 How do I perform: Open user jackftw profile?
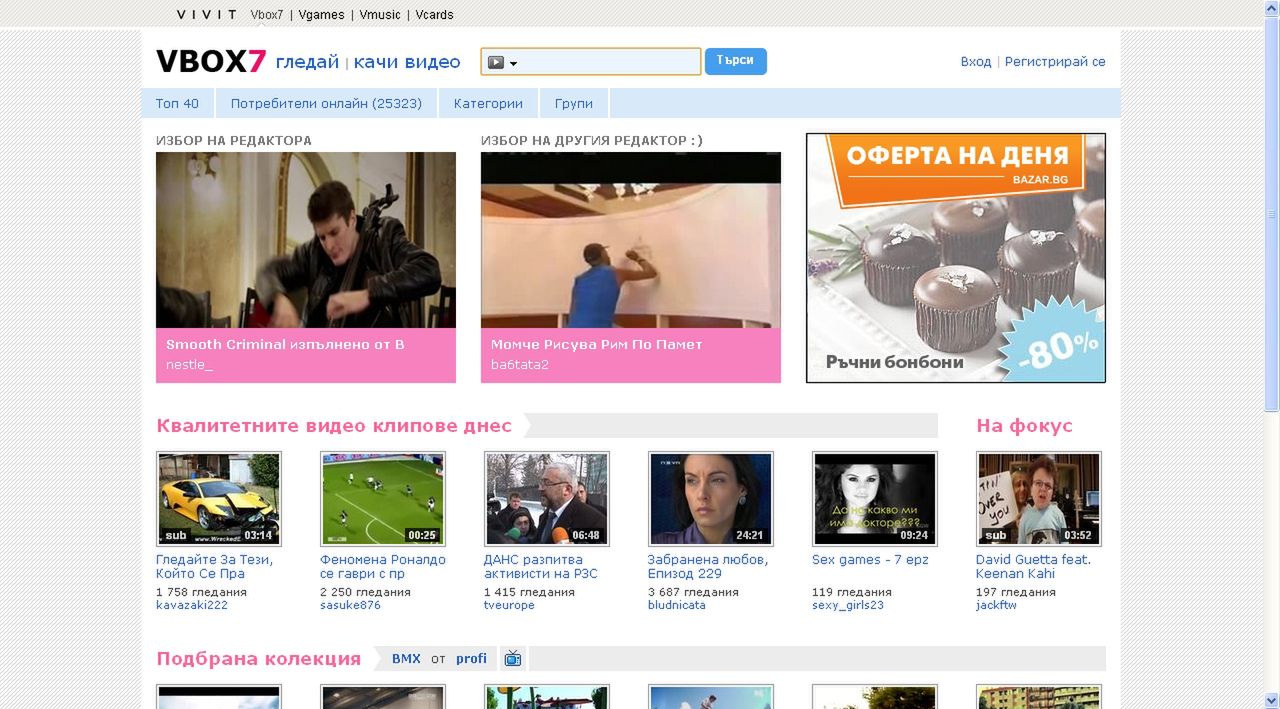click(996, 605)
